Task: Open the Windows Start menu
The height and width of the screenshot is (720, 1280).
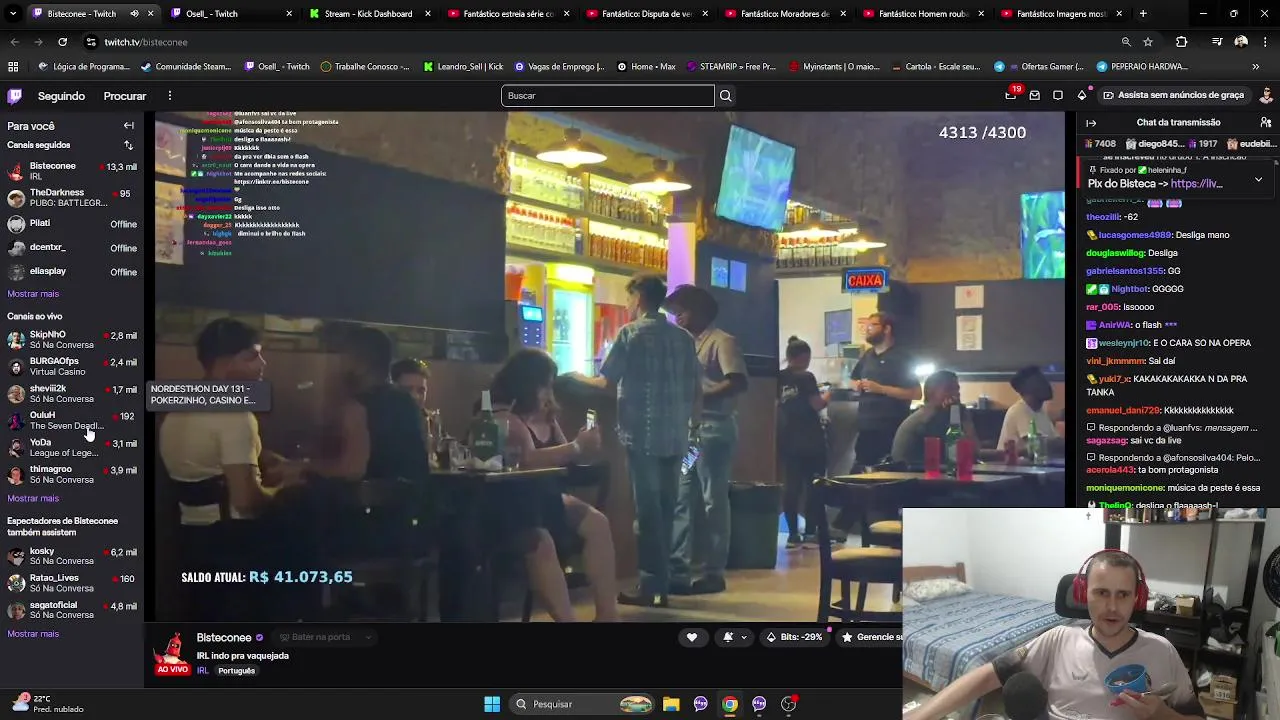Action: (492, 704)
